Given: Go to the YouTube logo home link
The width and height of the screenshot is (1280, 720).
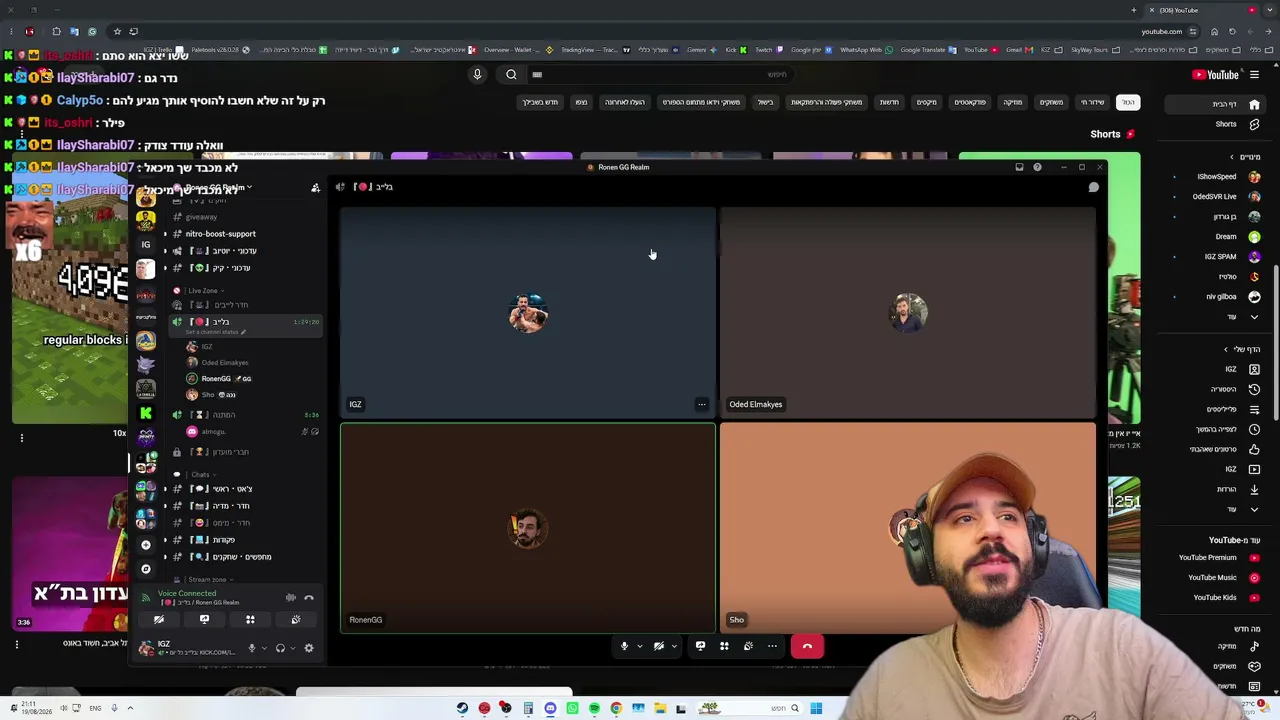Looking at the screenshot, I should coord(1216,75).
